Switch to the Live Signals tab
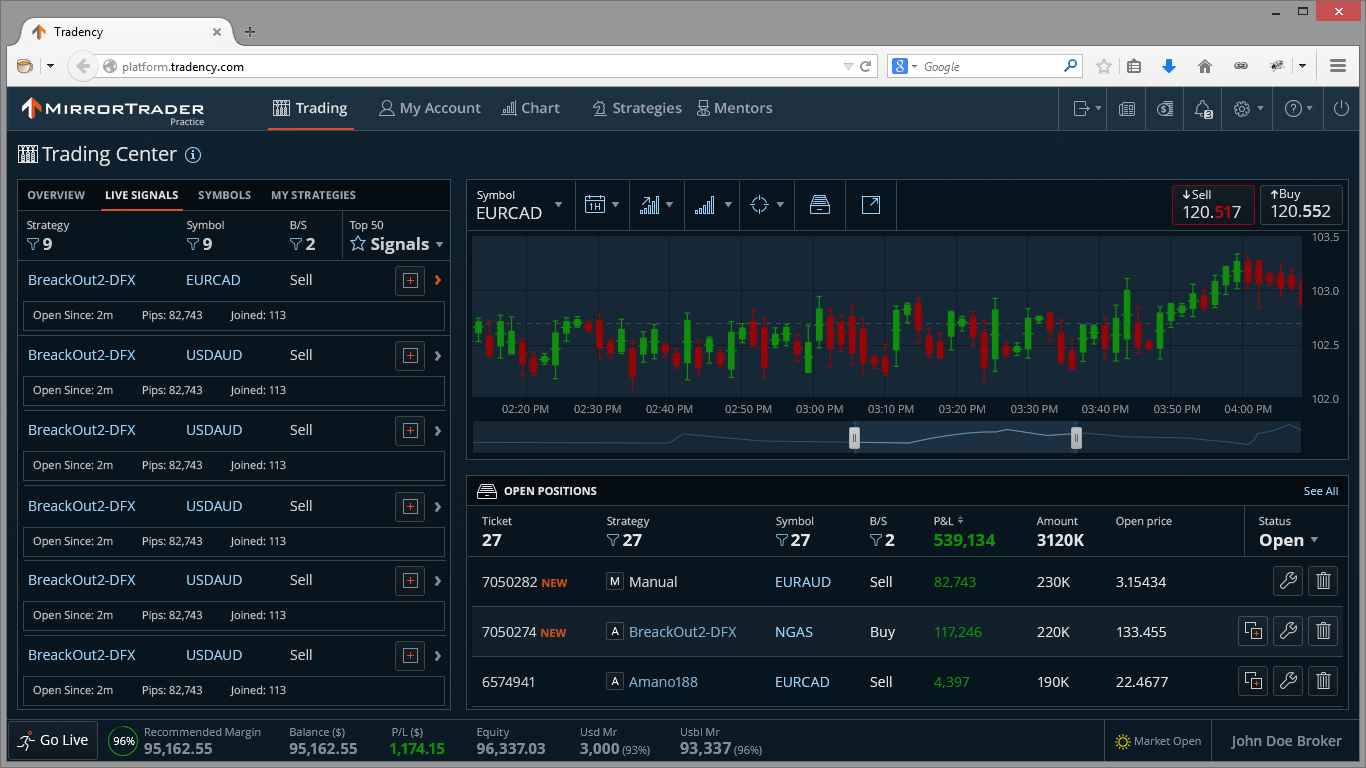 click(x=142, y=195)
